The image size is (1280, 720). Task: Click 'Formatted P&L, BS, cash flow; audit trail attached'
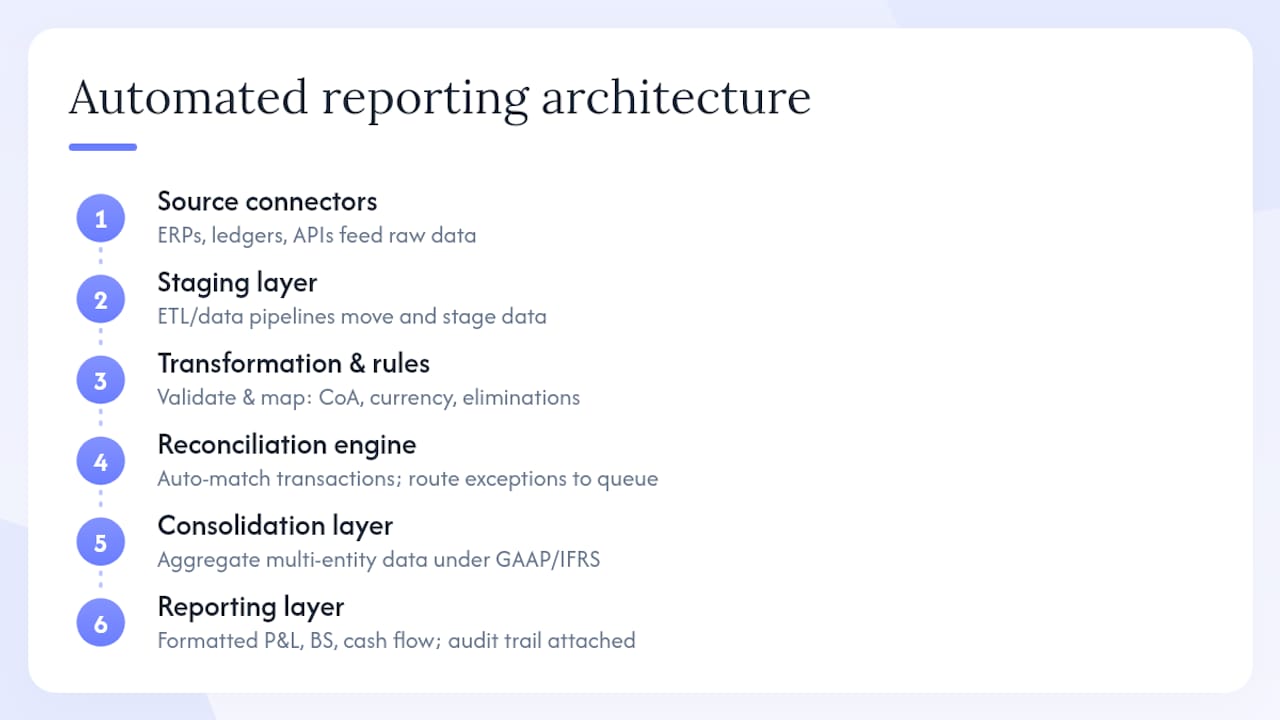(x=396, y=641)
